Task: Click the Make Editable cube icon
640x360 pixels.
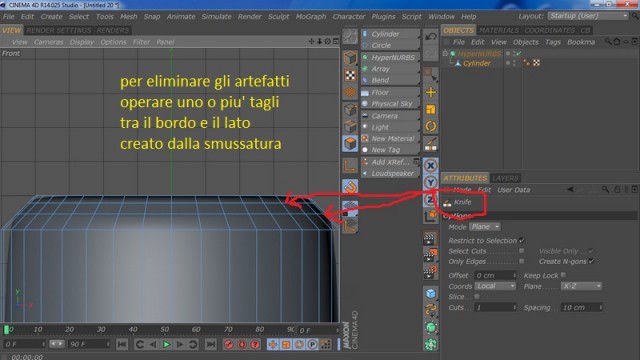Action: click(350, 58)
